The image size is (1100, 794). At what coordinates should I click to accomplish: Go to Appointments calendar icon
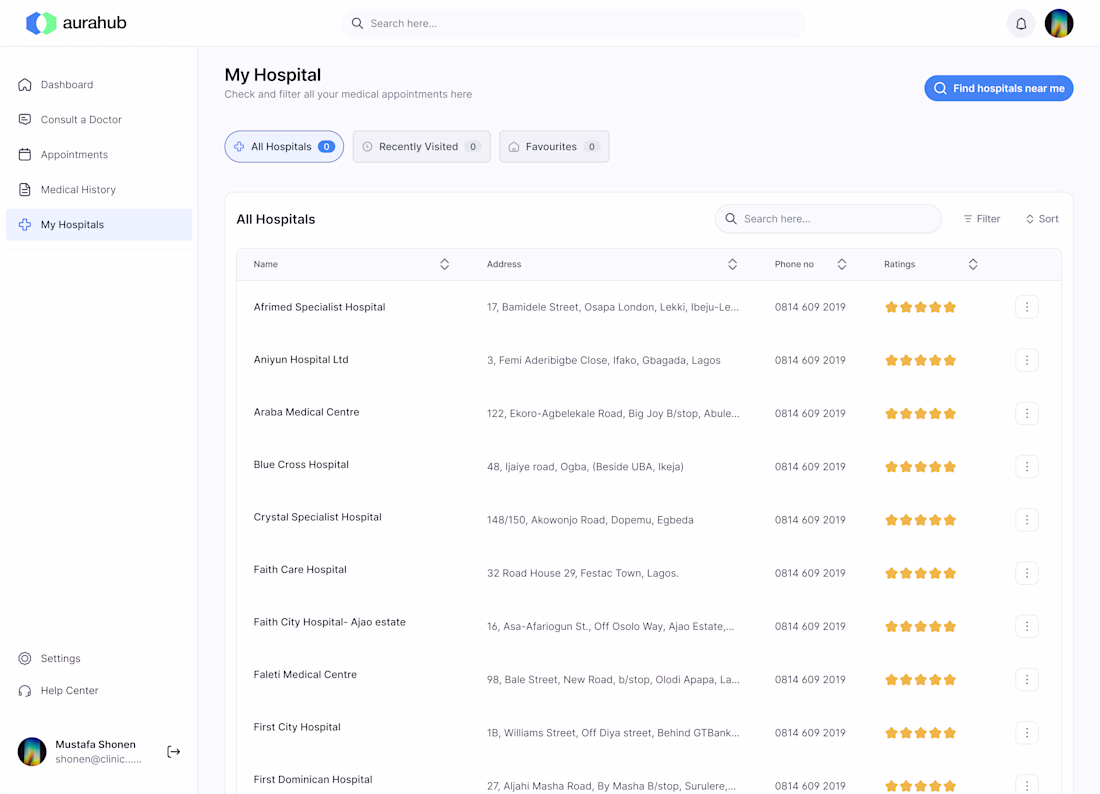click(x=25, y=155)
